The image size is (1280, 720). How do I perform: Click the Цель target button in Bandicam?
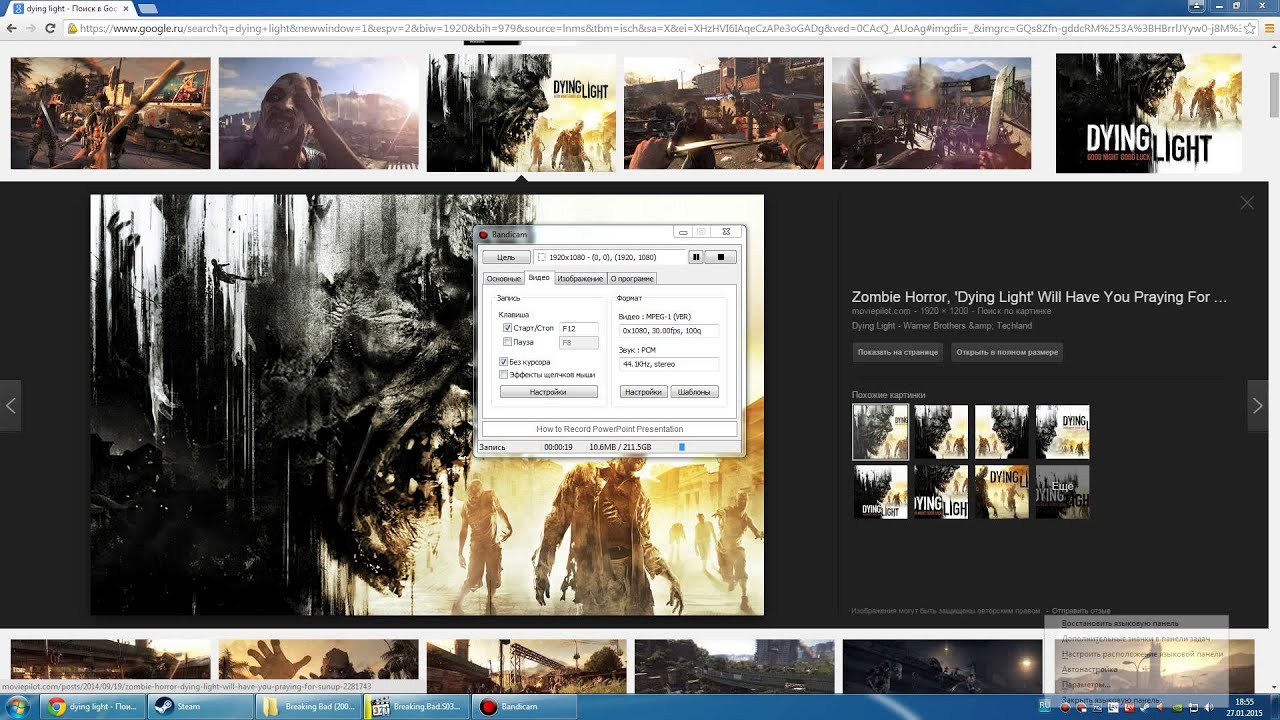click(x=506, y=257)
